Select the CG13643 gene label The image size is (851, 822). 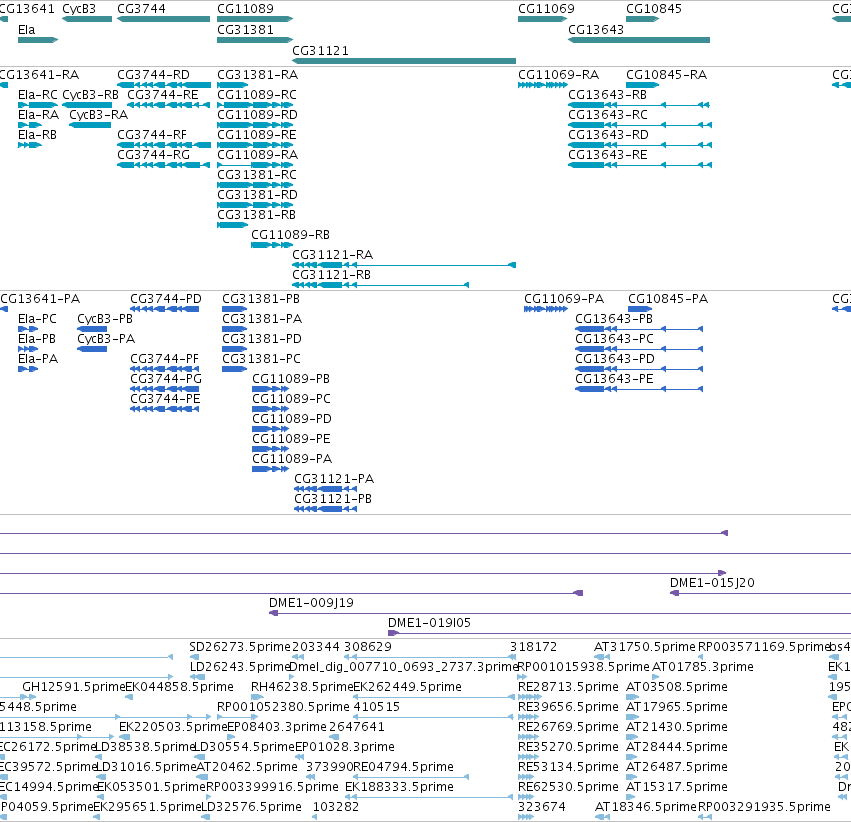tap(596, 30)
